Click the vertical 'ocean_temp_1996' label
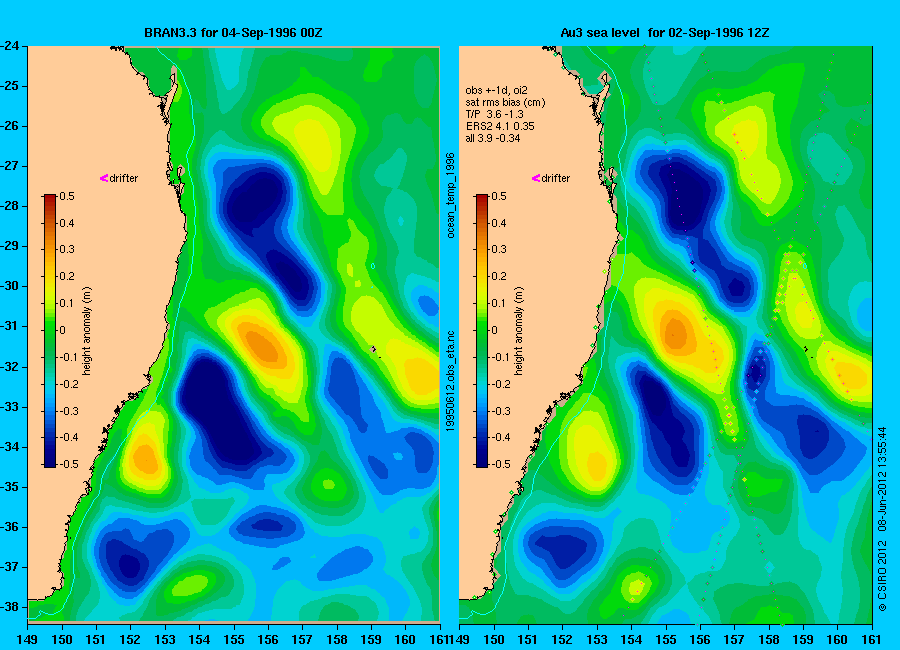900x650 pixels. pos(451,195)
